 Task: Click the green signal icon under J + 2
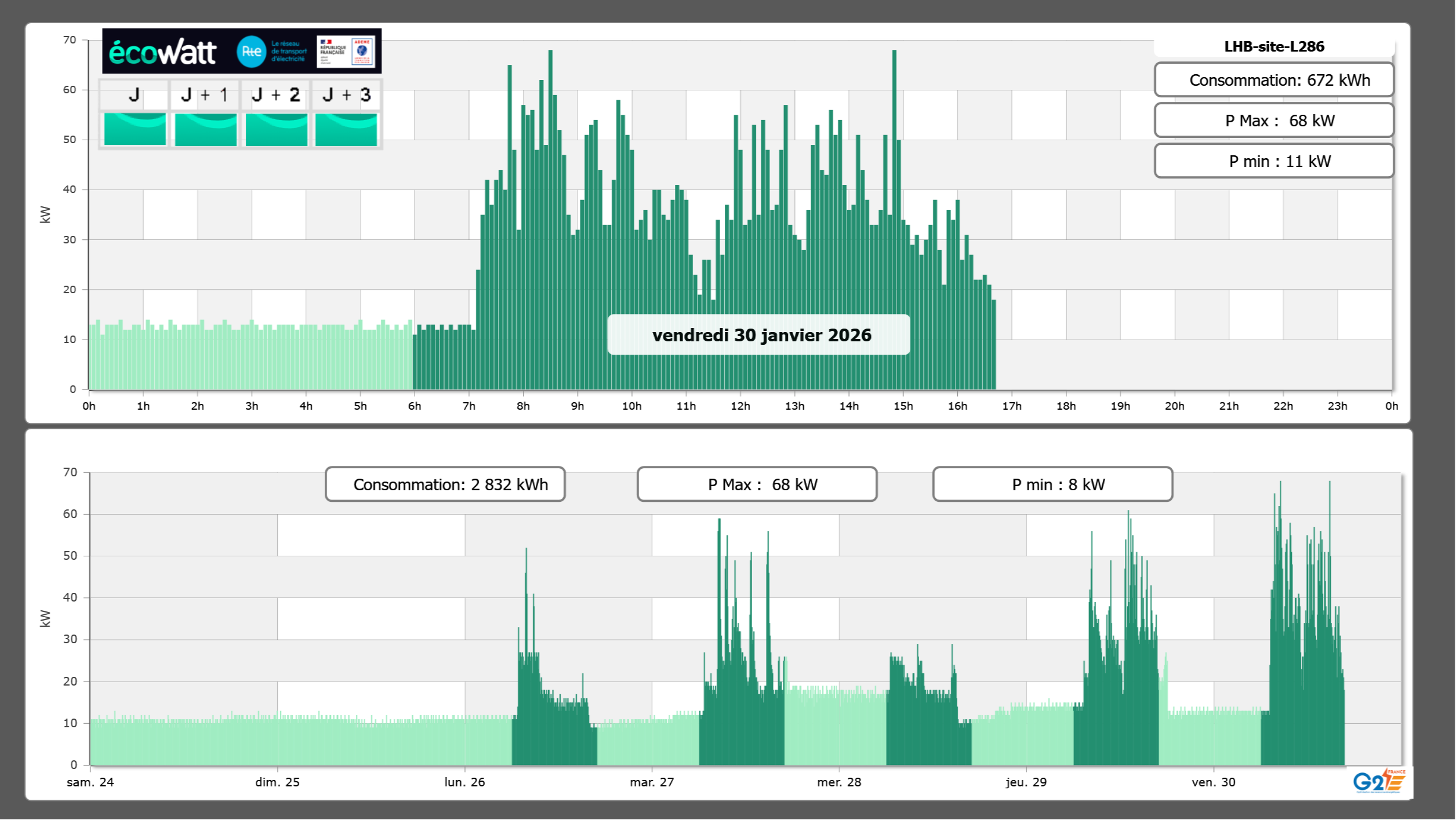277,129
